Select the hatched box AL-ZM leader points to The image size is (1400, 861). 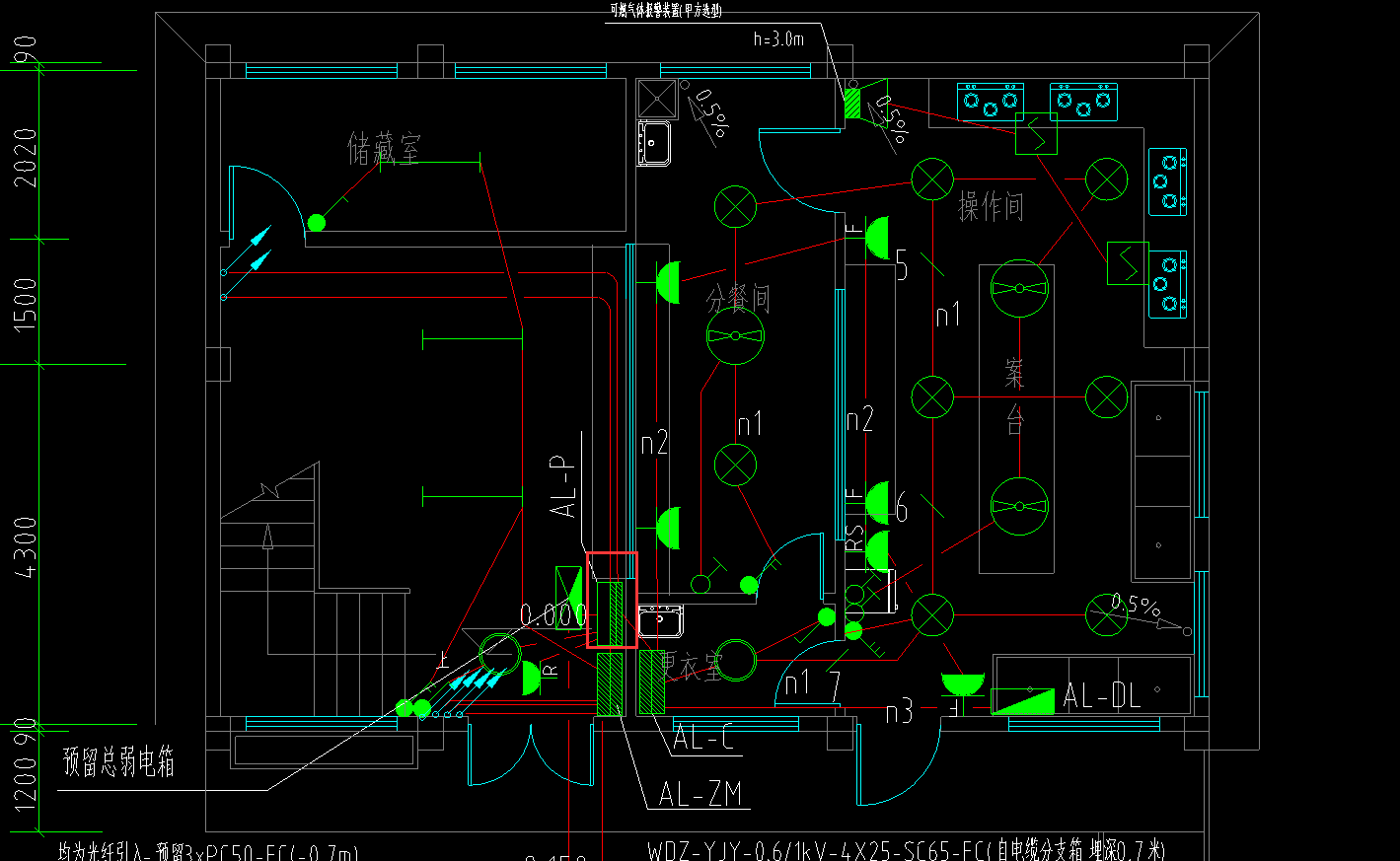pyautogui.click(x=610, y=682)
